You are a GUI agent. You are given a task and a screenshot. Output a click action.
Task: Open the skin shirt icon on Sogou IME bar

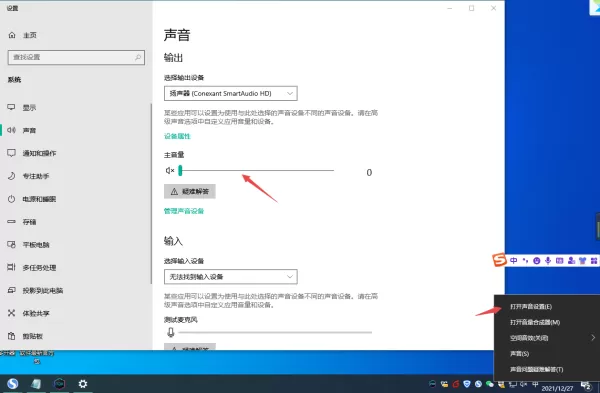582,261
